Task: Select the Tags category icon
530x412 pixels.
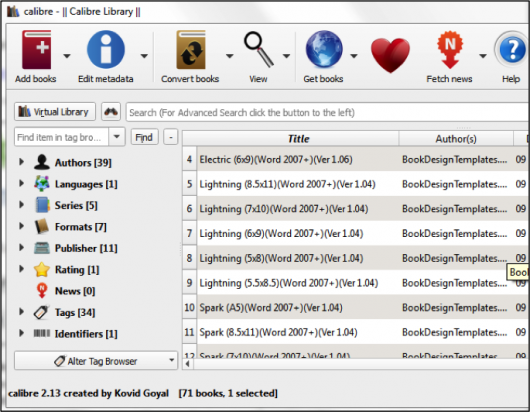Action: 42,312
